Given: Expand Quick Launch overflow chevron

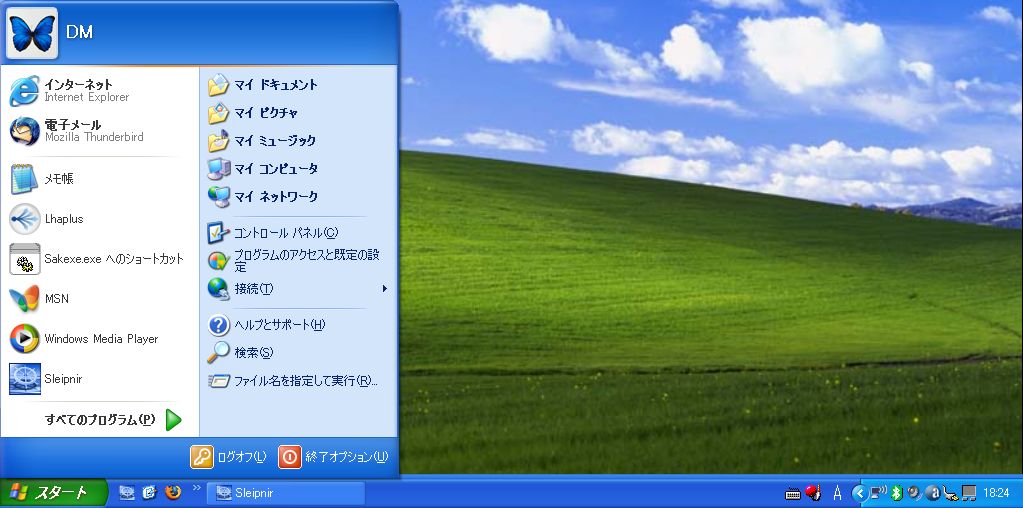Looking at the screenshot, I should [x=196, y=487].
